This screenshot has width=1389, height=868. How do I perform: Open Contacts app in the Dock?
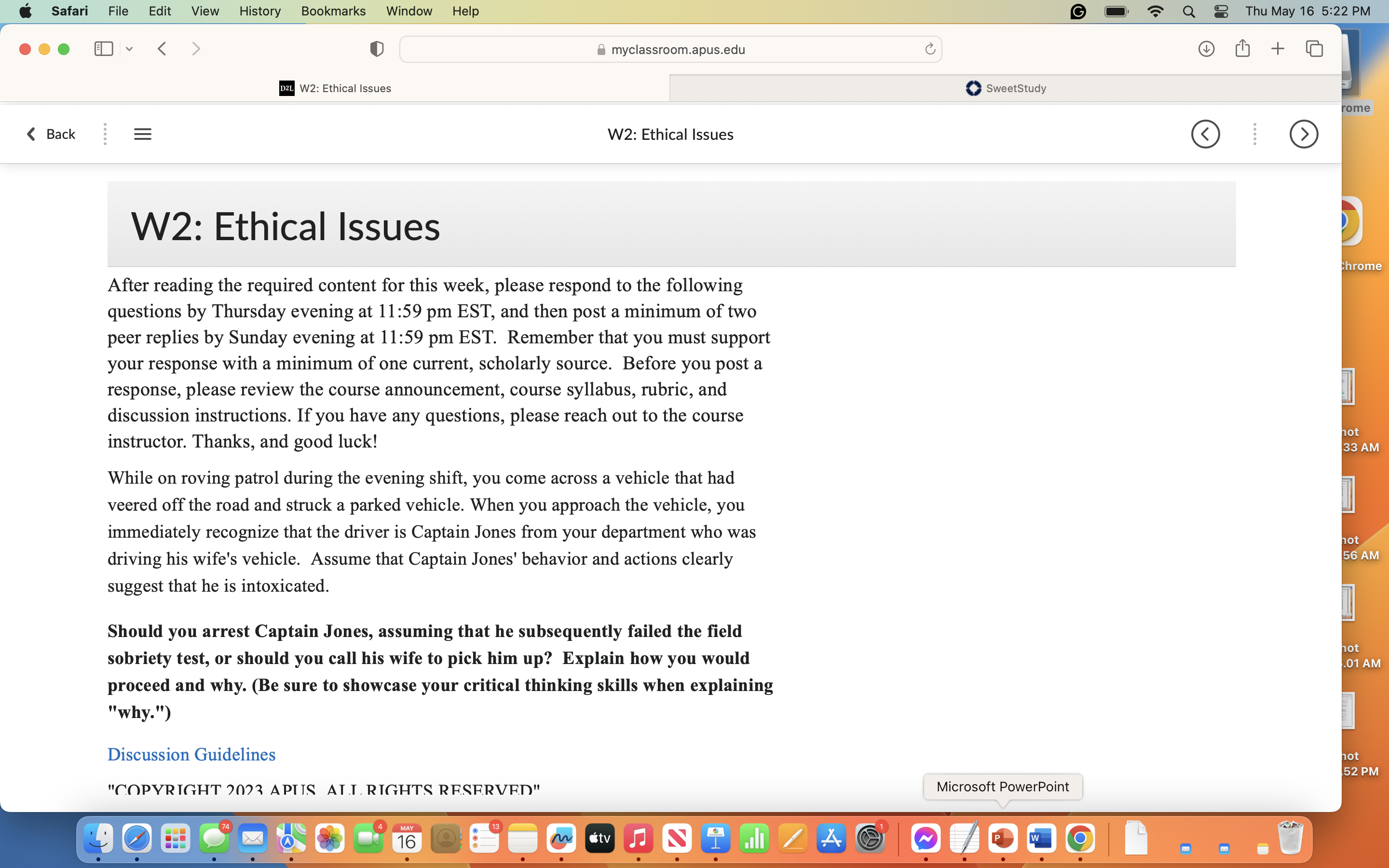(x=446, y=839)
